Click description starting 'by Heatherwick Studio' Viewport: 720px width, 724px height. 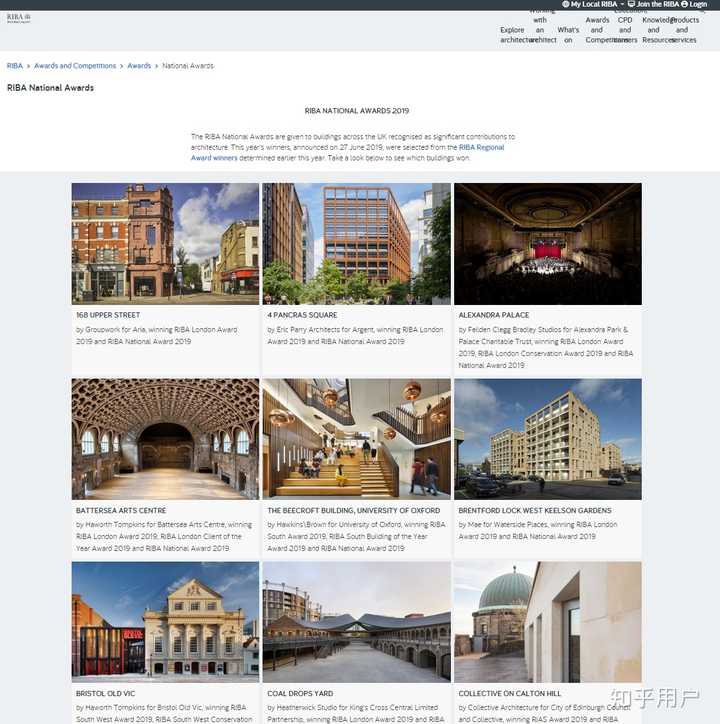[356, 713]
